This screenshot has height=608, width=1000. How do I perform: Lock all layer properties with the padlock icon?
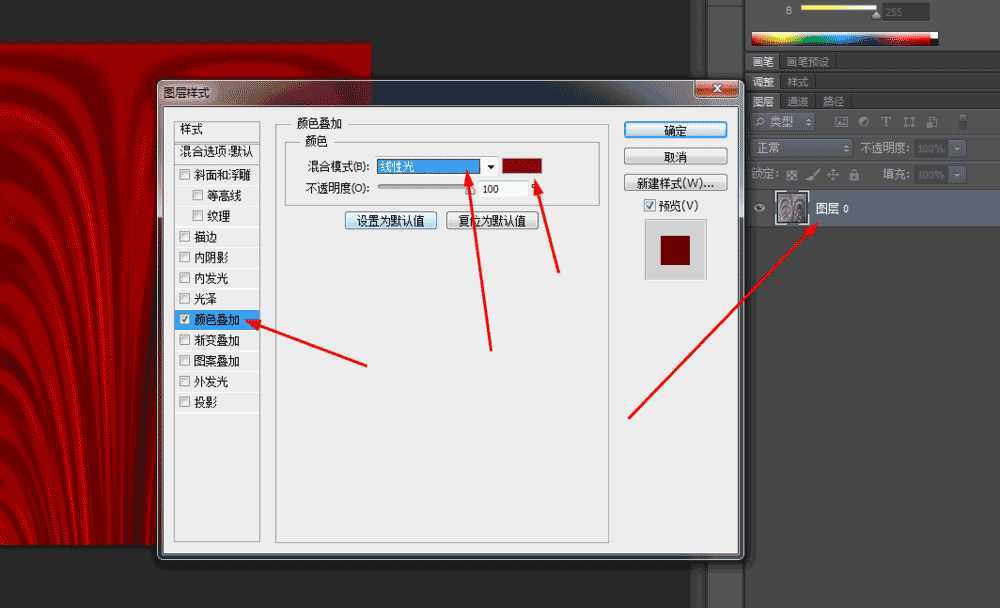point(855,175)
